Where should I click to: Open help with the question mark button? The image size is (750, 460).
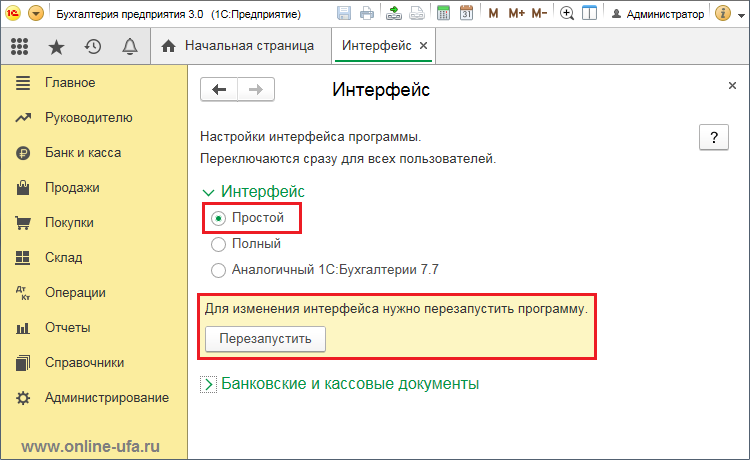[714, 137]
